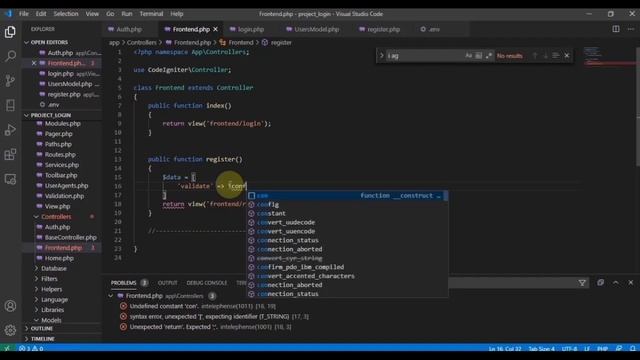Select 'convert_uudecode' suggestion

click(347, 222)
